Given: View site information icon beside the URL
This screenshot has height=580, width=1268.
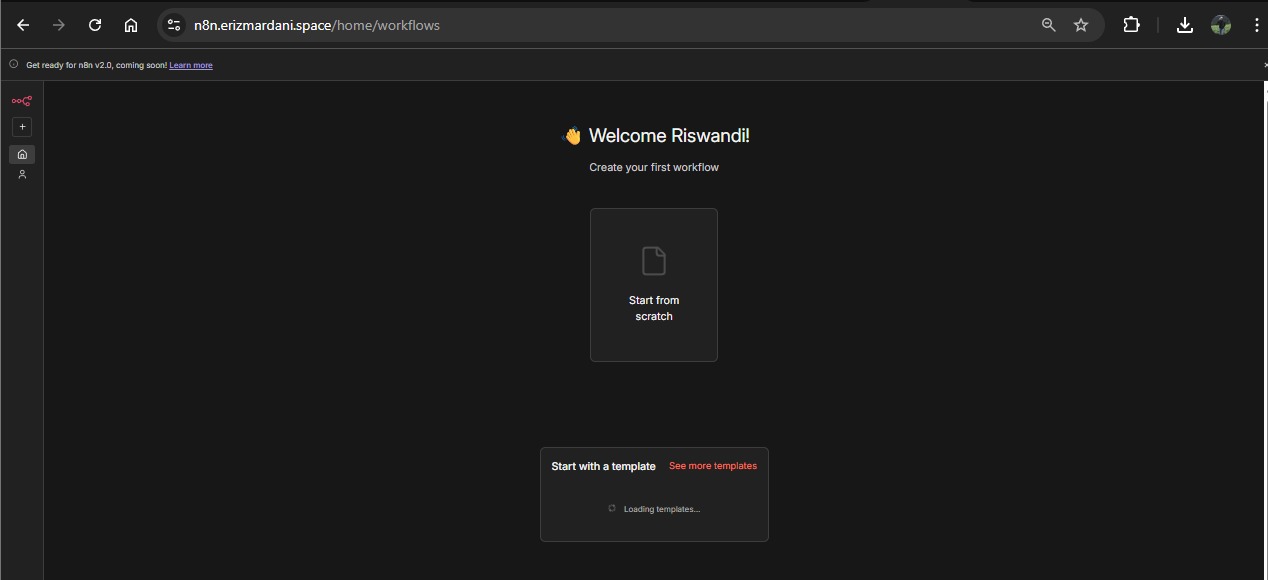Looking at the screenshot, I should click(x=174, y=25).
